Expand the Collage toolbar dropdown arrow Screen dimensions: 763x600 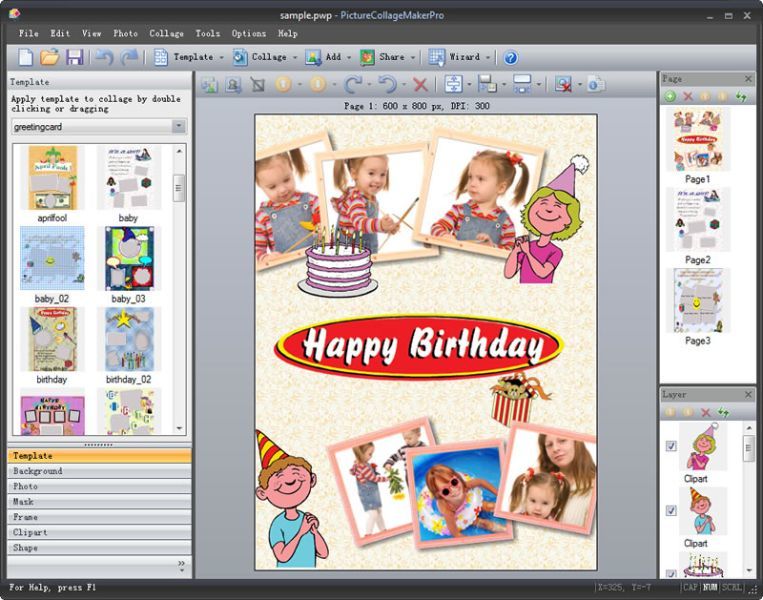[x=295, y=57]
